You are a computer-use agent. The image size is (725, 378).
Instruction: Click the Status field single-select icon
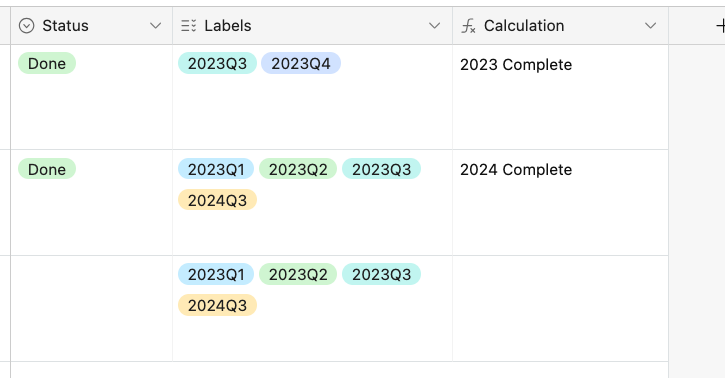[26, 26]
